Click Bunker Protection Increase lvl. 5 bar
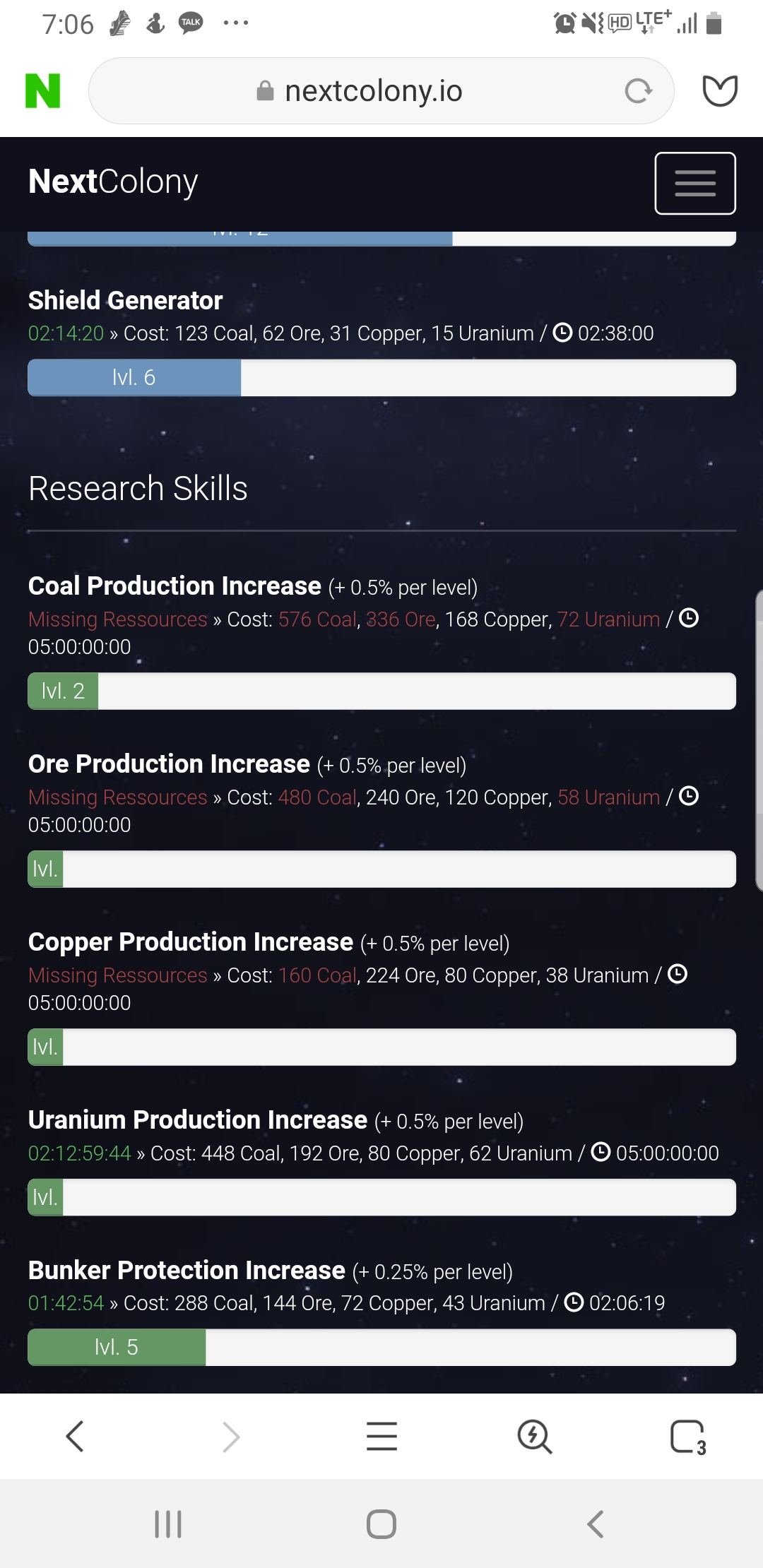This screenshot has width=763, height=1568. (381, 1347)
